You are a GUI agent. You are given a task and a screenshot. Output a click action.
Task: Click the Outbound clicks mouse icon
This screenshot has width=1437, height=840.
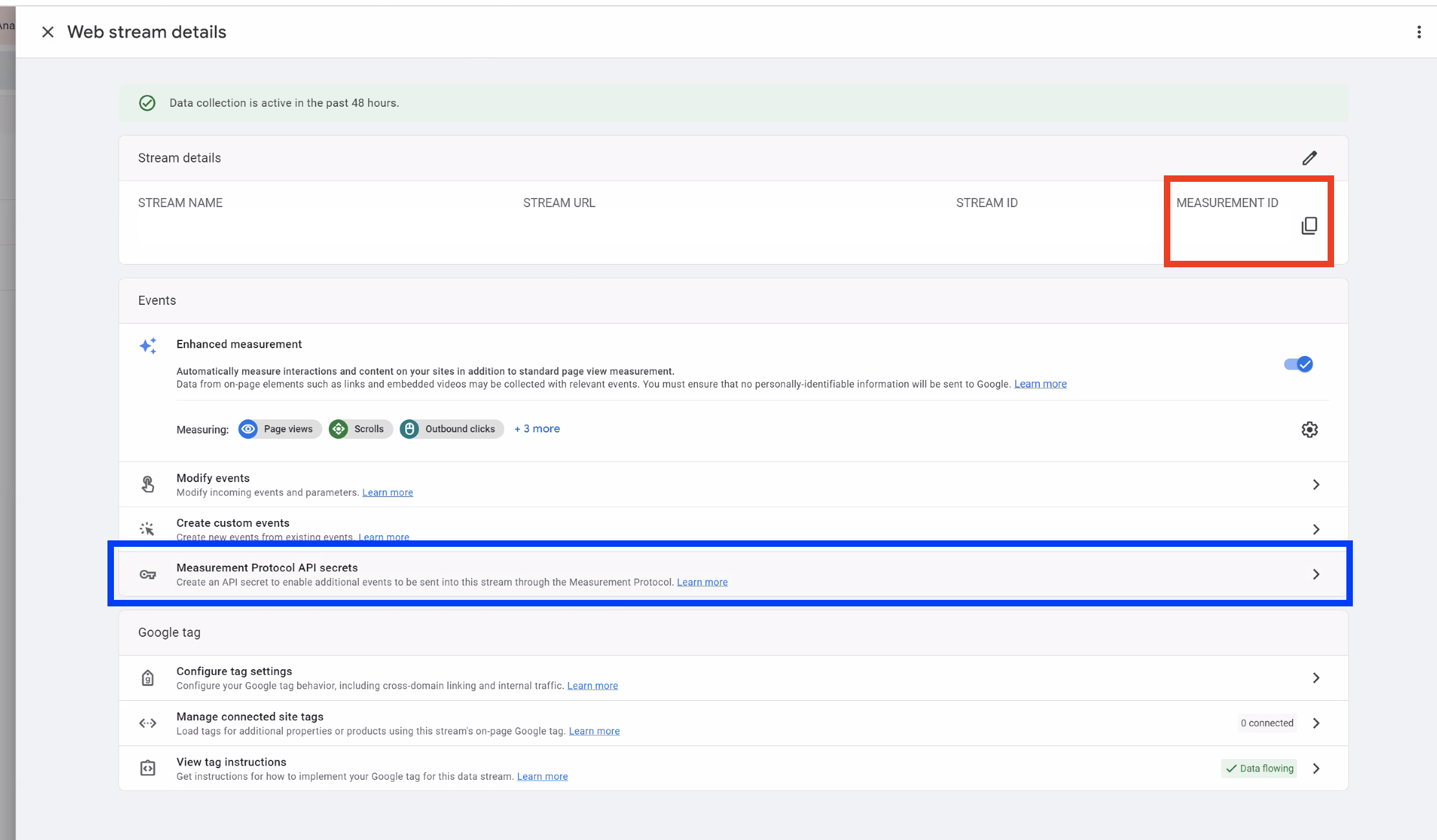tap(409, 429)
